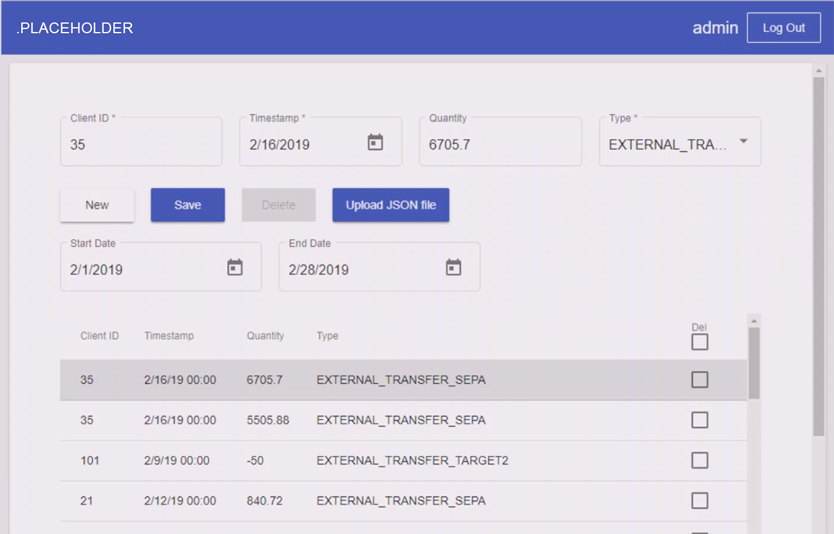
Task: Click the table's vertical scrollbar thumb
Action: coord(754,362)
